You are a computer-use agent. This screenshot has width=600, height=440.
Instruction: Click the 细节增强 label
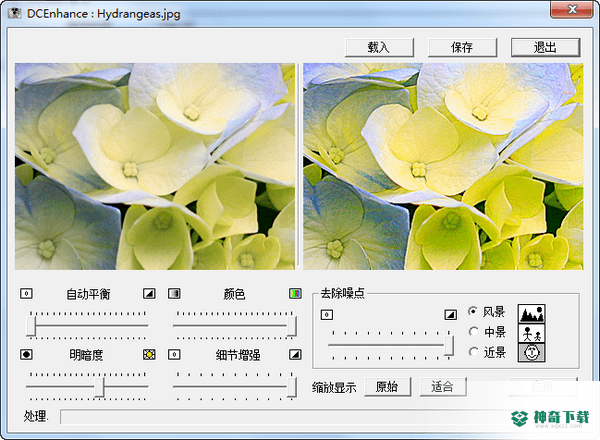tap(238, 355)
